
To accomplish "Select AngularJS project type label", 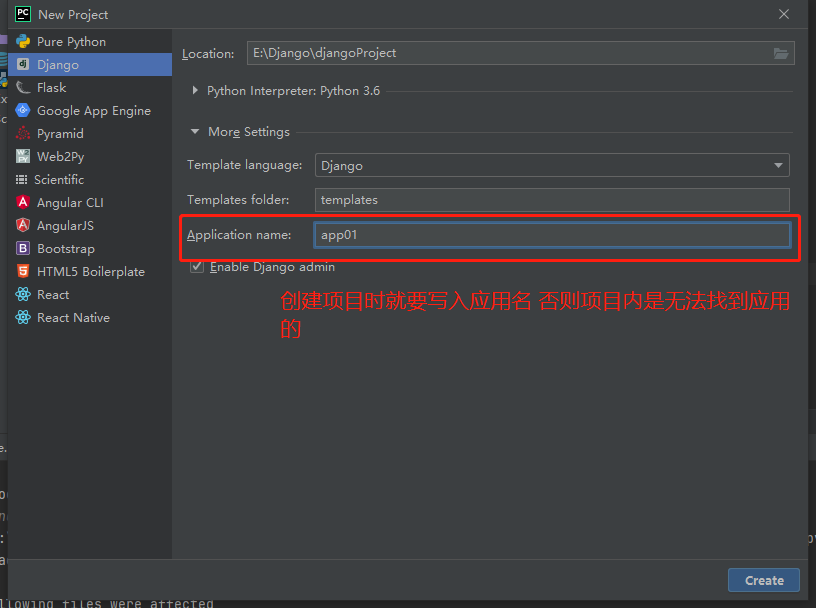I will (66, 225).
